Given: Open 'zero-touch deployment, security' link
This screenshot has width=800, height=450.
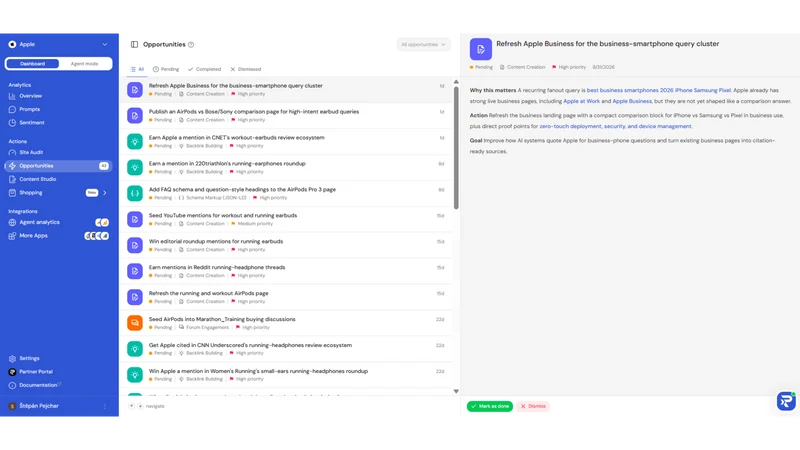Looking at the screenshot, I should coord(615,126).
